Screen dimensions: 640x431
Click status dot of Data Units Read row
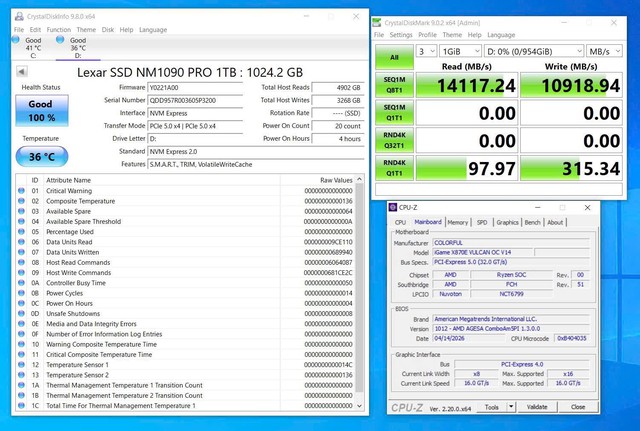(x=21, y=242)
